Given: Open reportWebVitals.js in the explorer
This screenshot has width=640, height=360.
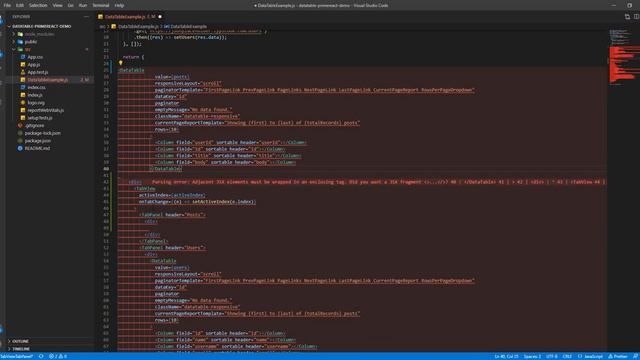Looking at the screenshot, I should (45, 110).
